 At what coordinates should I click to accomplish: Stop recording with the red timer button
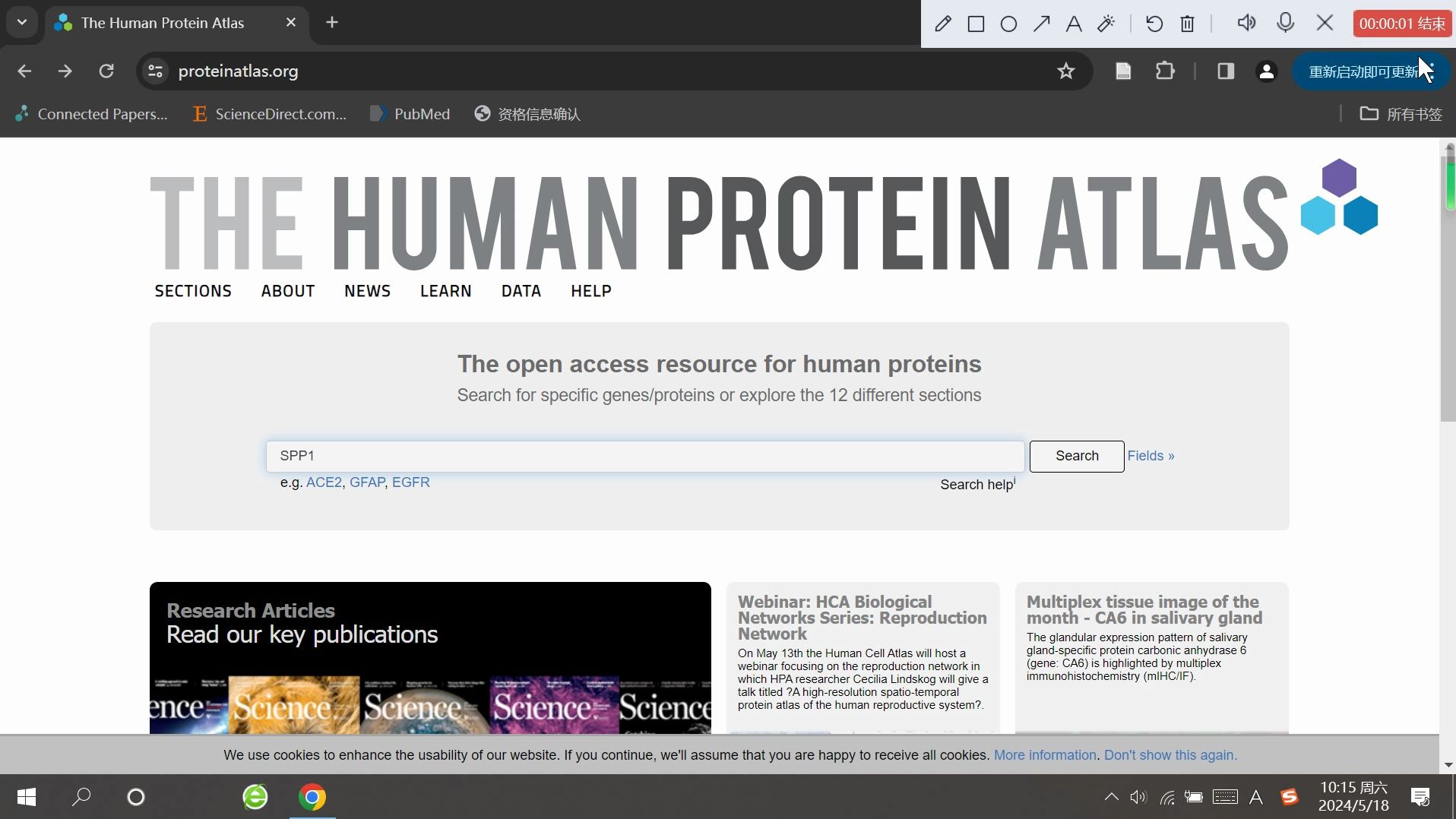(1402, 24)
